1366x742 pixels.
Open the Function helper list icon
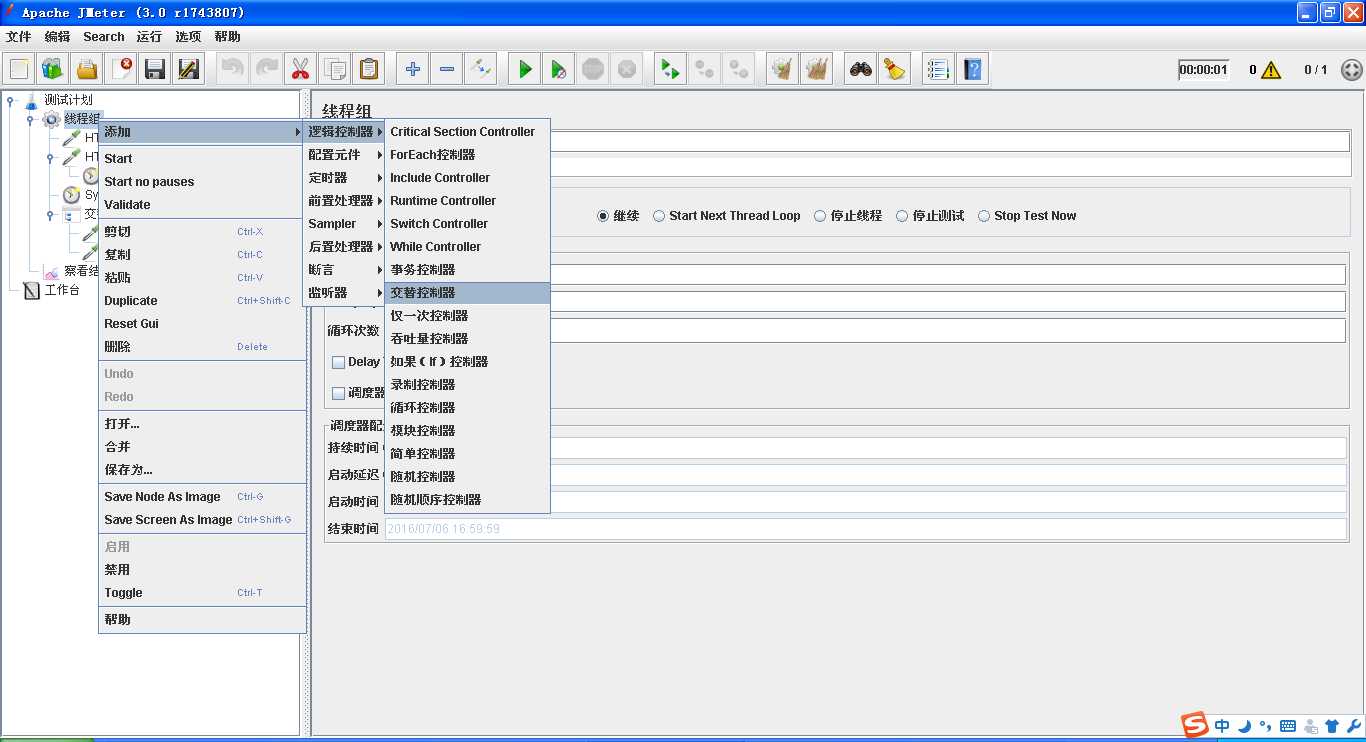(x=937, y=69)
